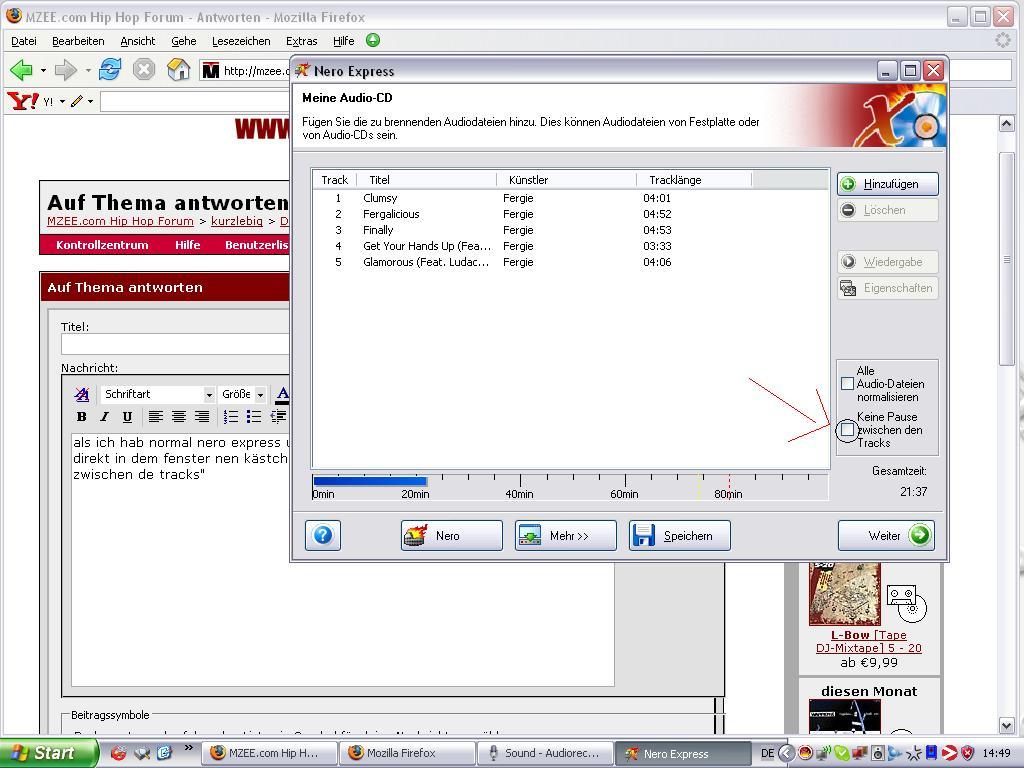Click the Speichern disk button

click(679, 535)
